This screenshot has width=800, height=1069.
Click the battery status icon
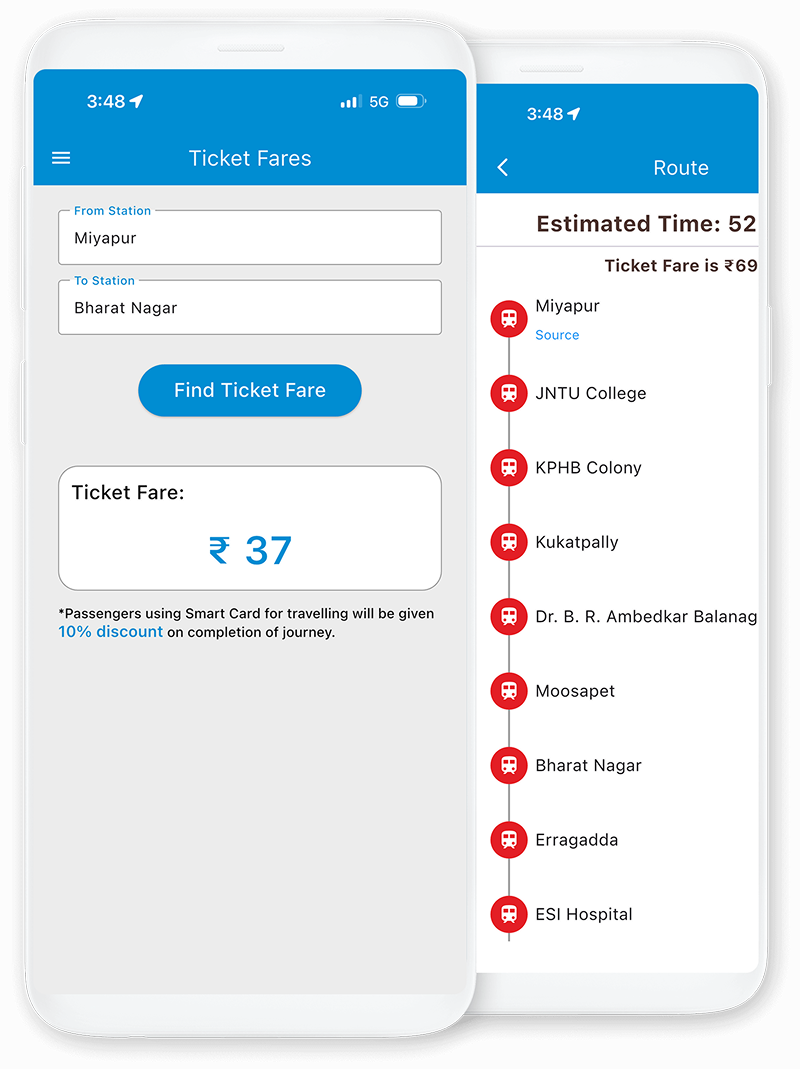click(x=411, y=102)
